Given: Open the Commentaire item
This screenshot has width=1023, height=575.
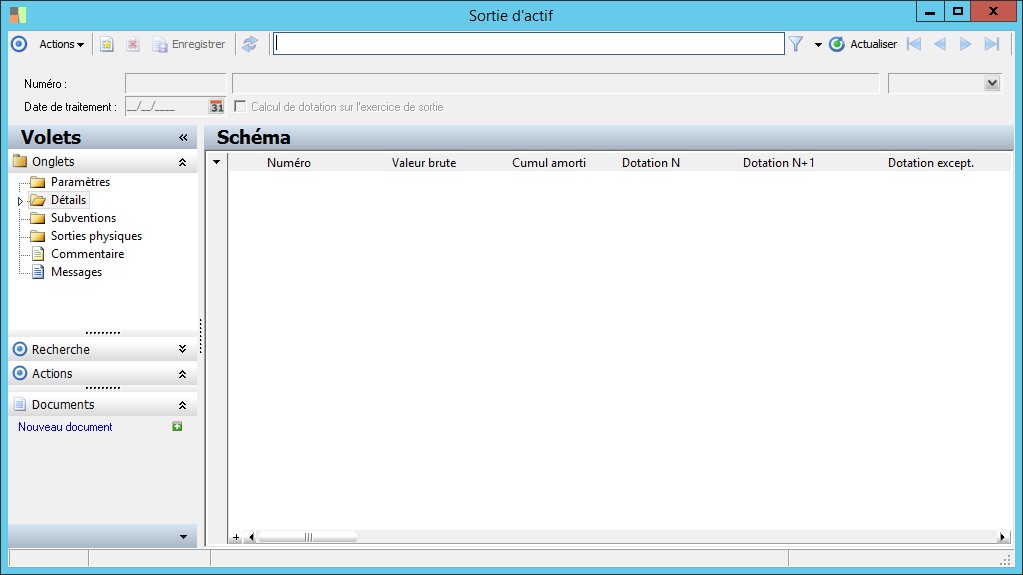Looking at the screenshot, I should tap(87, 254).
